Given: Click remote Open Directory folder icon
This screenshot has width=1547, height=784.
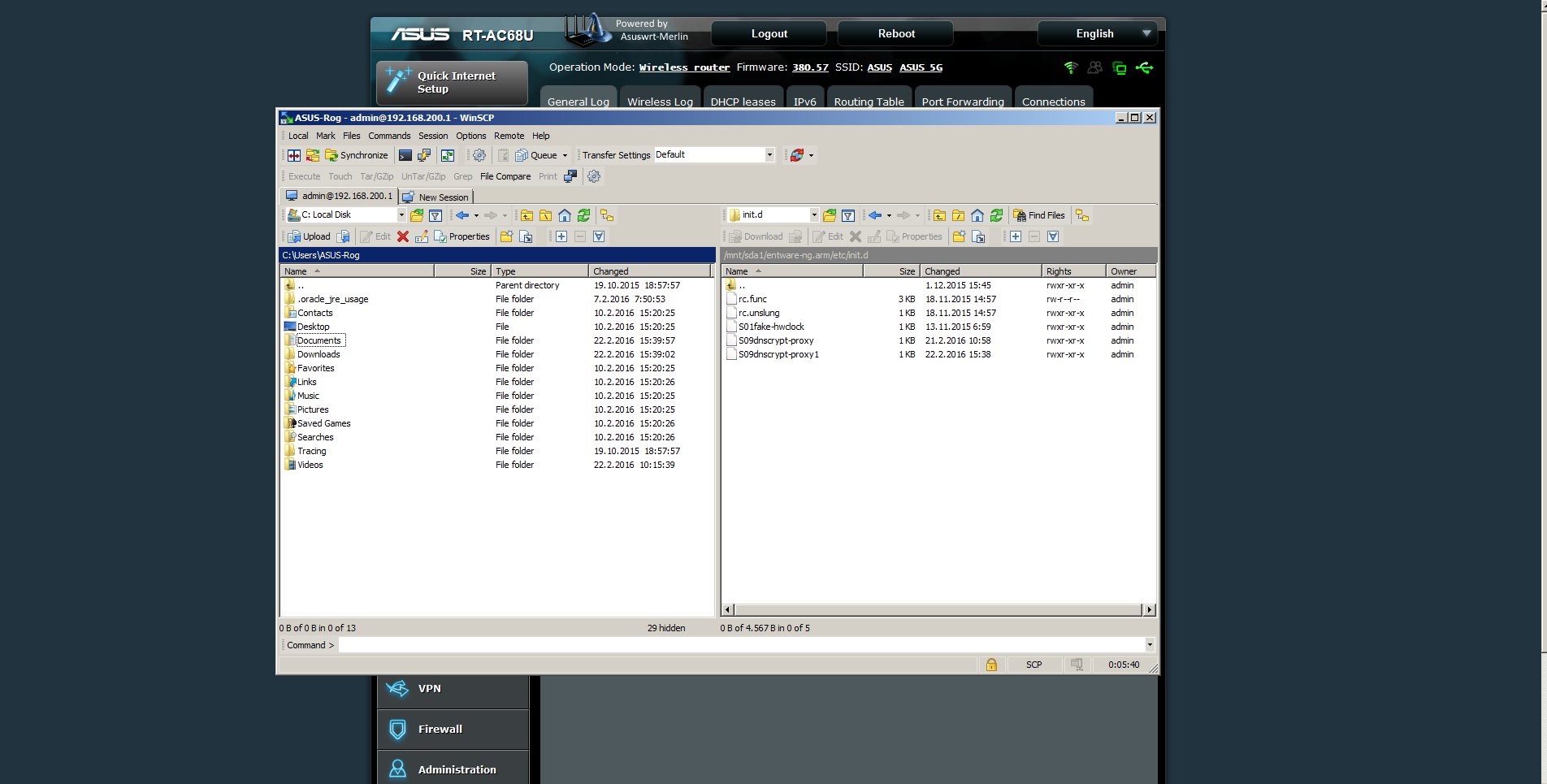Looking at the screenshot, I should tap(830, 215).
